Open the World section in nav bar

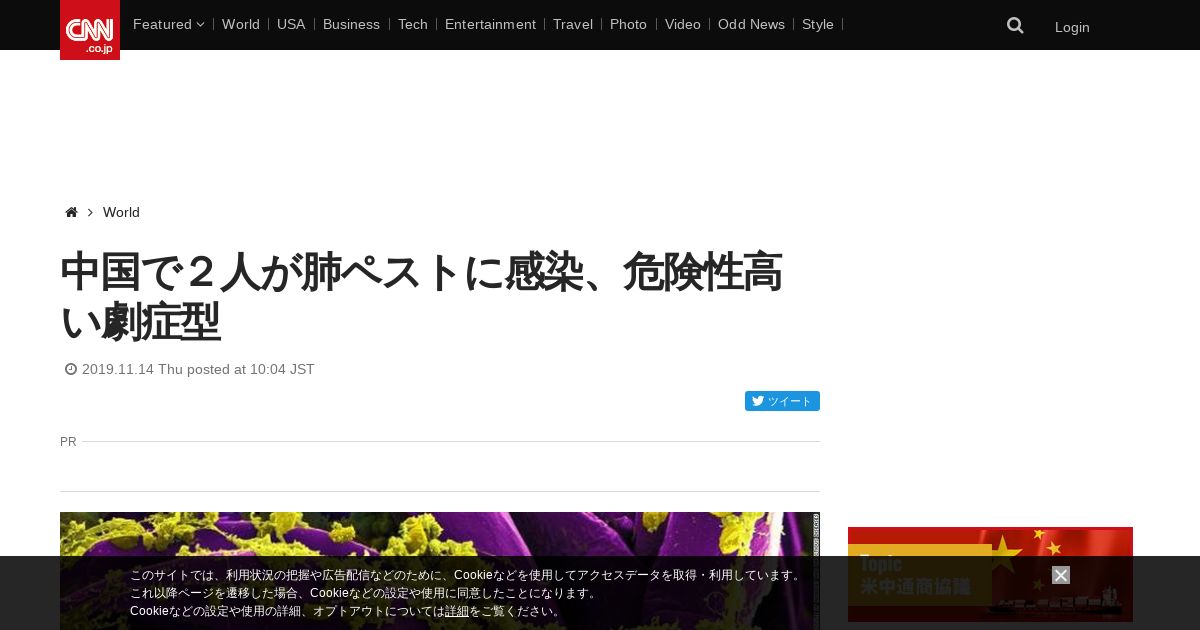[x=241, y=24]
